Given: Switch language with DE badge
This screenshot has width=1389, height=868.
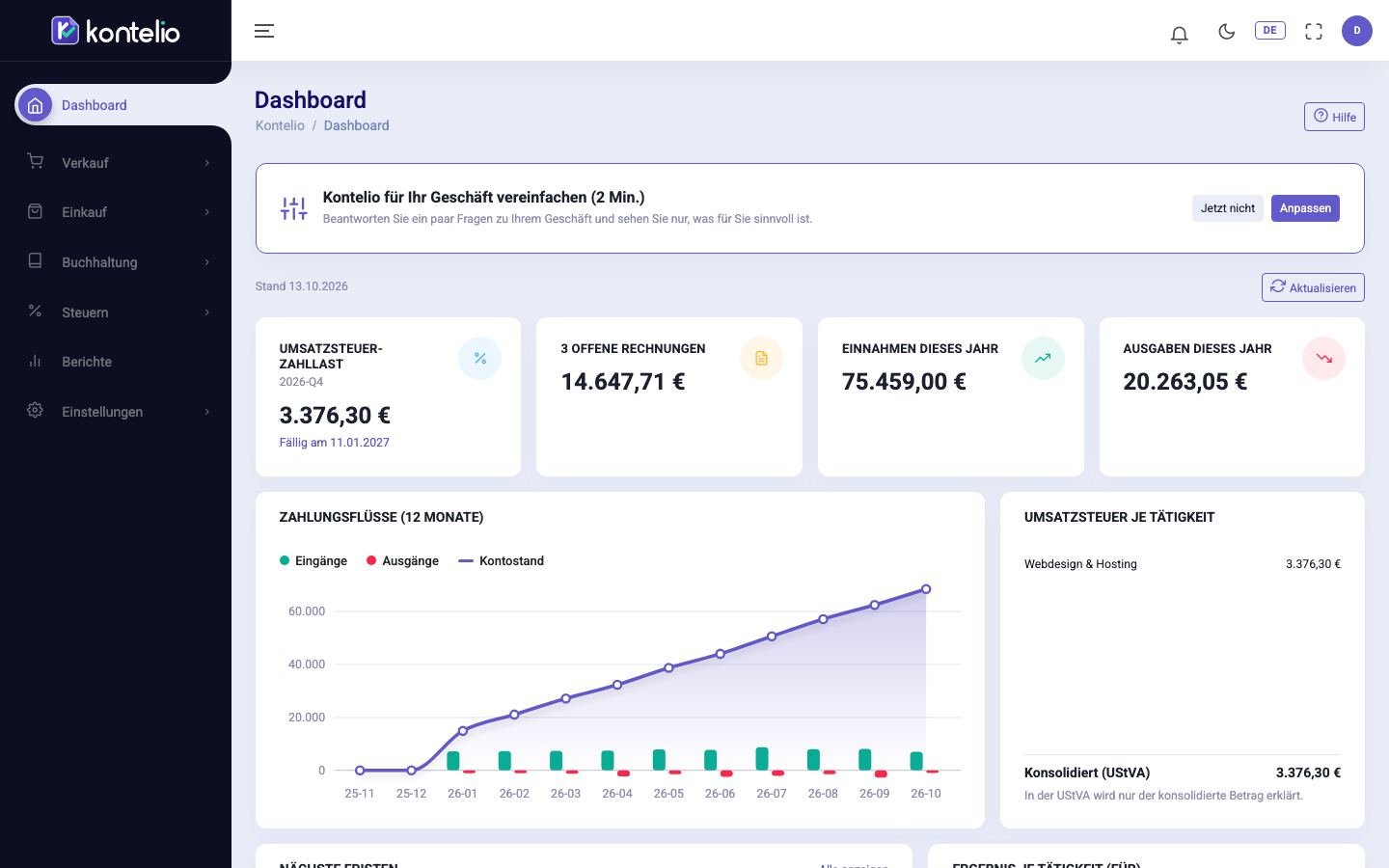Looking at the screenshot, I should pos(1270,31).
